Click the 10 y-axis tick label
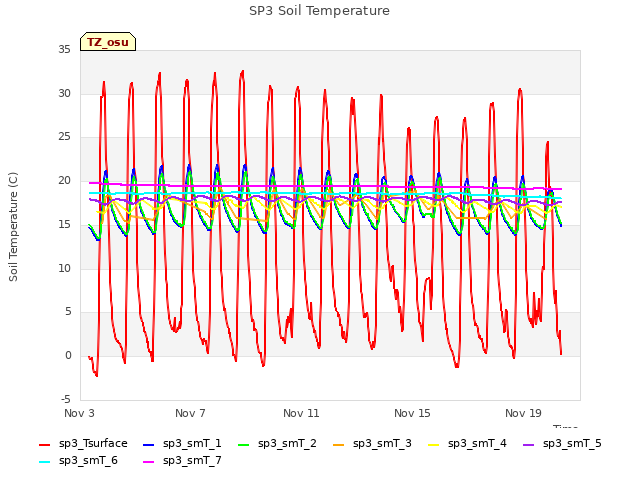 tap(64, 268)
